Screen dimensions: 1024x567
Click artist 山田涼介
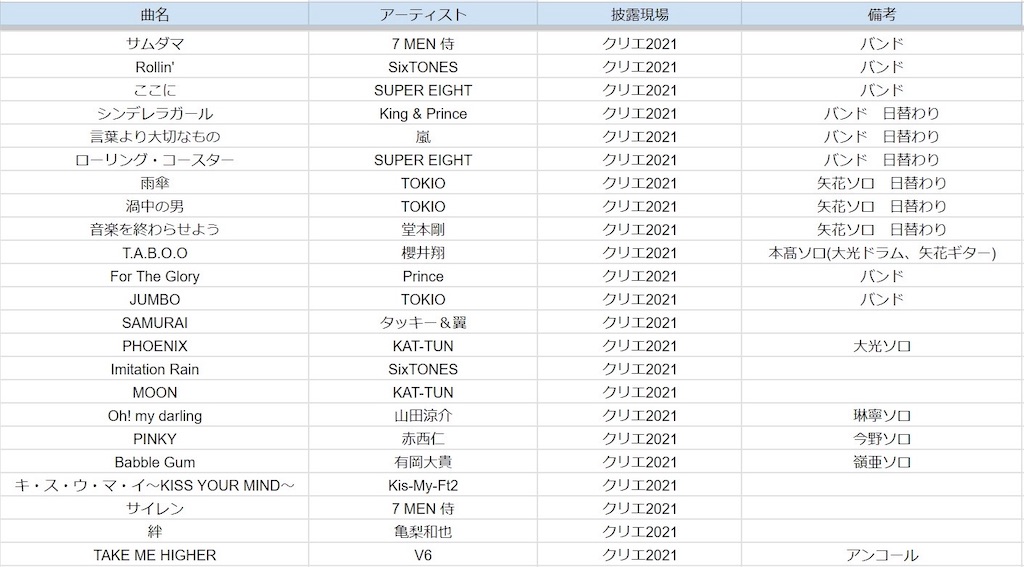(423, 416)
